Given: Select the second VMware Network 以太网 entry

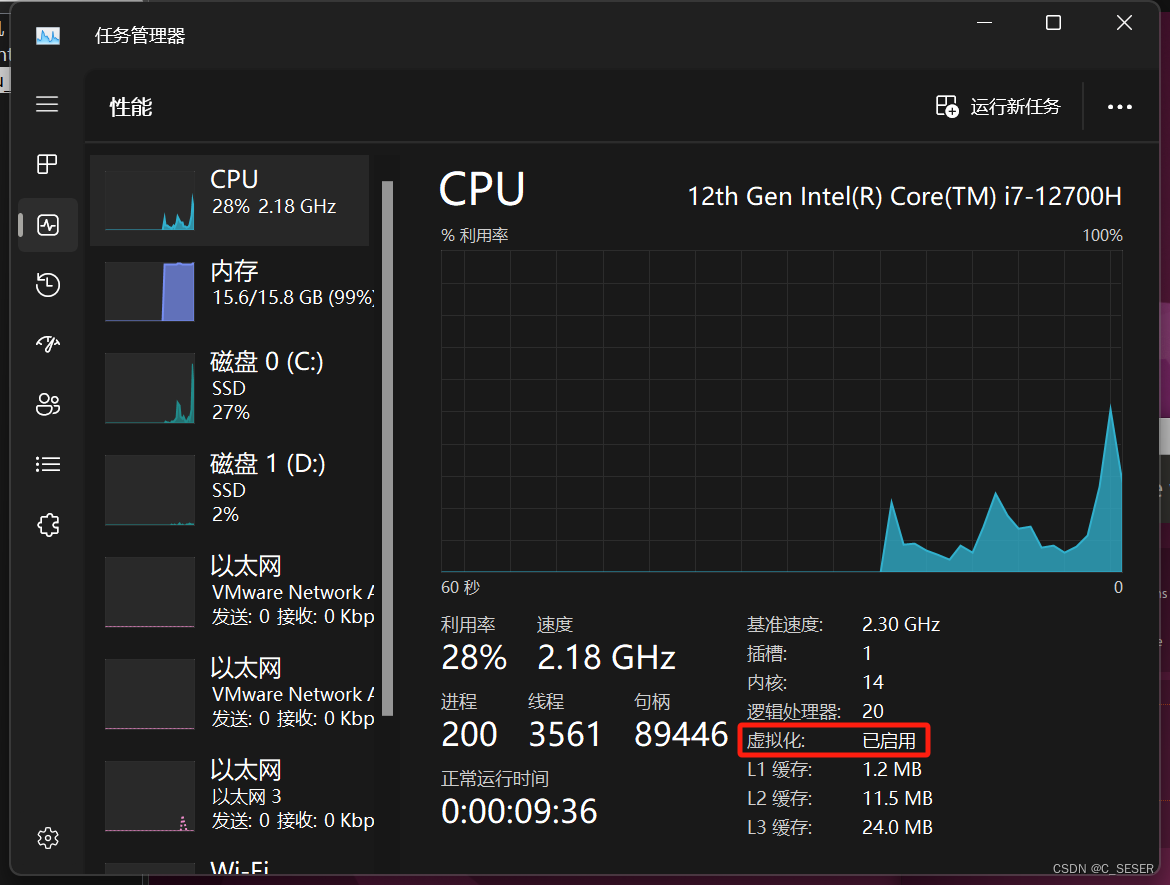Looking at the screenshot, I should tap(230, 694).
